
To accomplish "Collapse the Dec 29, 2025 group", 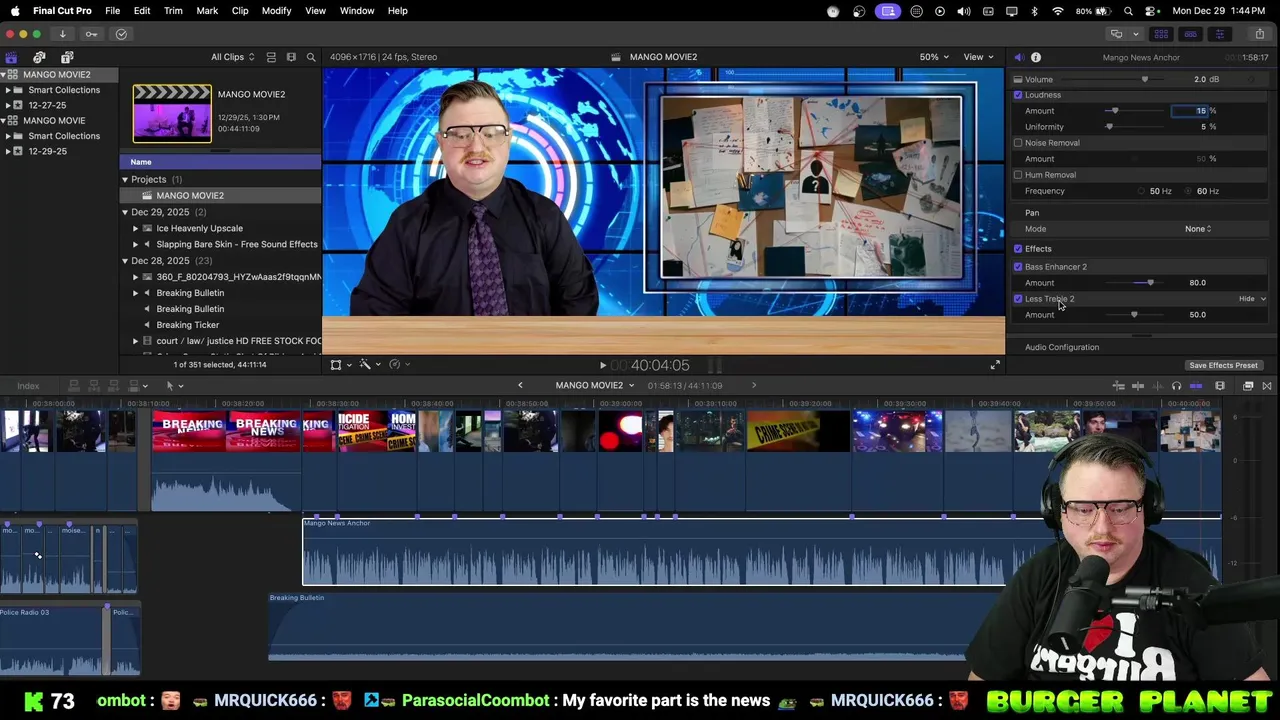I will [125, 212].
